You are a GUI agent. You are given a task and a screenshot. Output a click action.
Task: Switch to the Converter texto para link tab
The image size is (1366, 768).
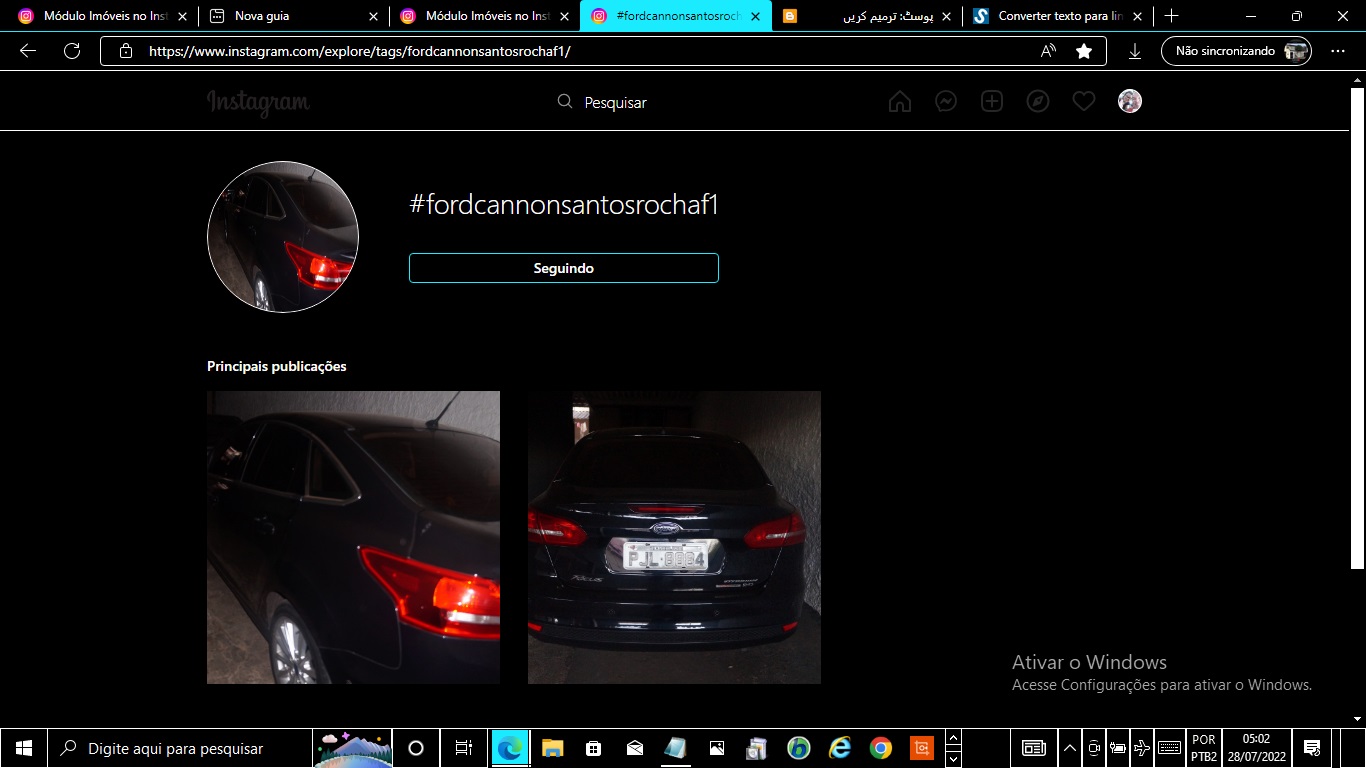pyautogui.click(x=1058, y=16)
